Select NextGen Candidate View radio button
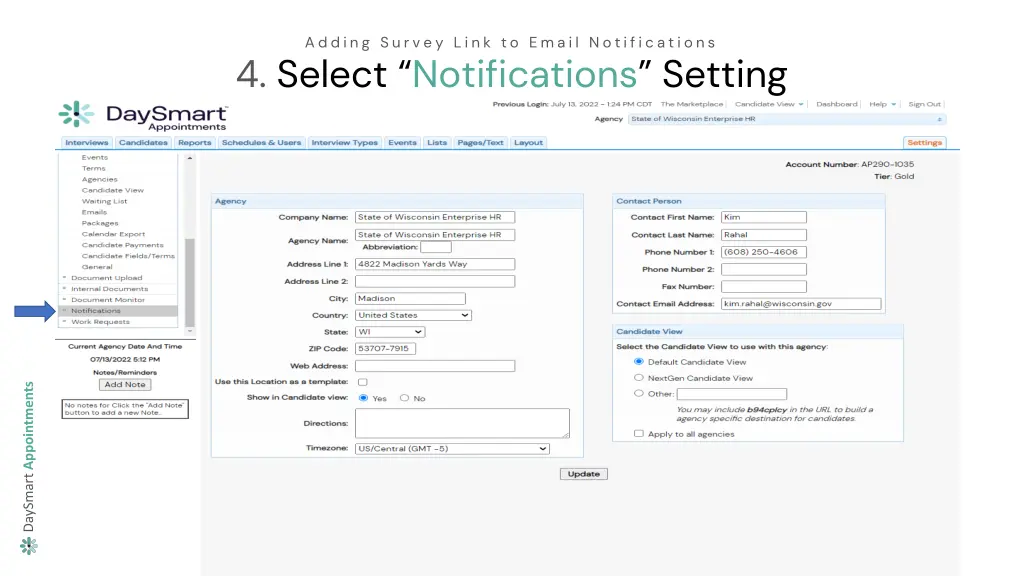The image size is (1024, 576). pyautogui.click(x=639, y=377)
